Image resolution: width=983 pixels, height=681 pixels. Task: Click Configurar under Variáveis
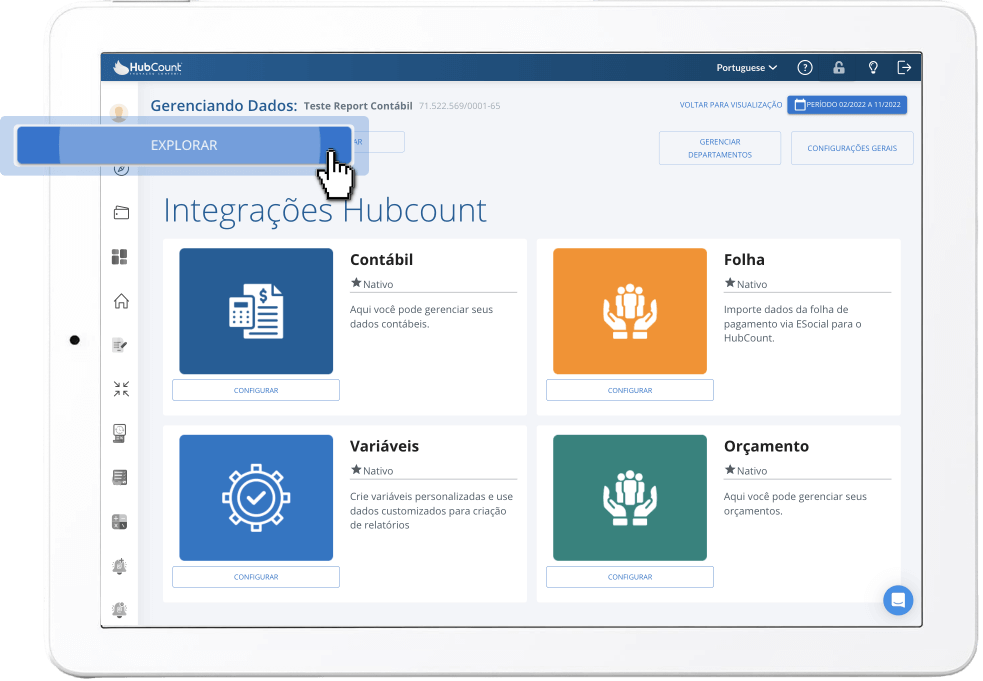point(256,577)
